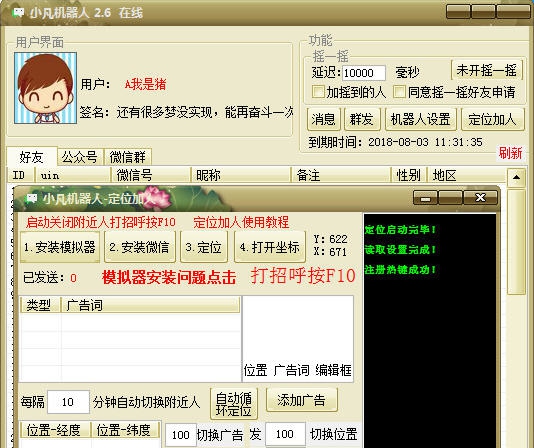Click the 延迟 milliseconds input field

point(363,73)
